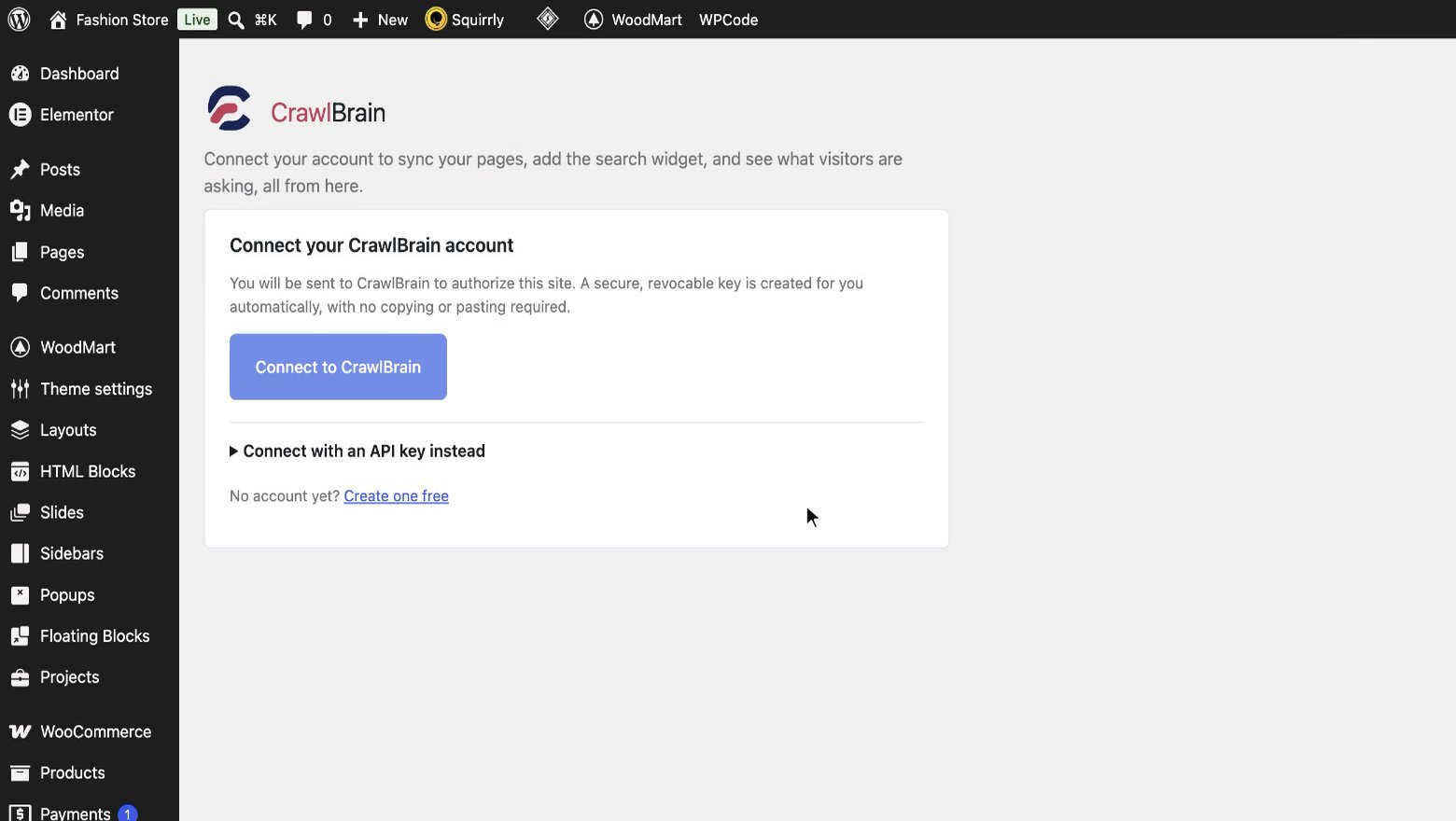
Task: Click the Elementor icon in sidebar
Action: [x=20, y=115]
